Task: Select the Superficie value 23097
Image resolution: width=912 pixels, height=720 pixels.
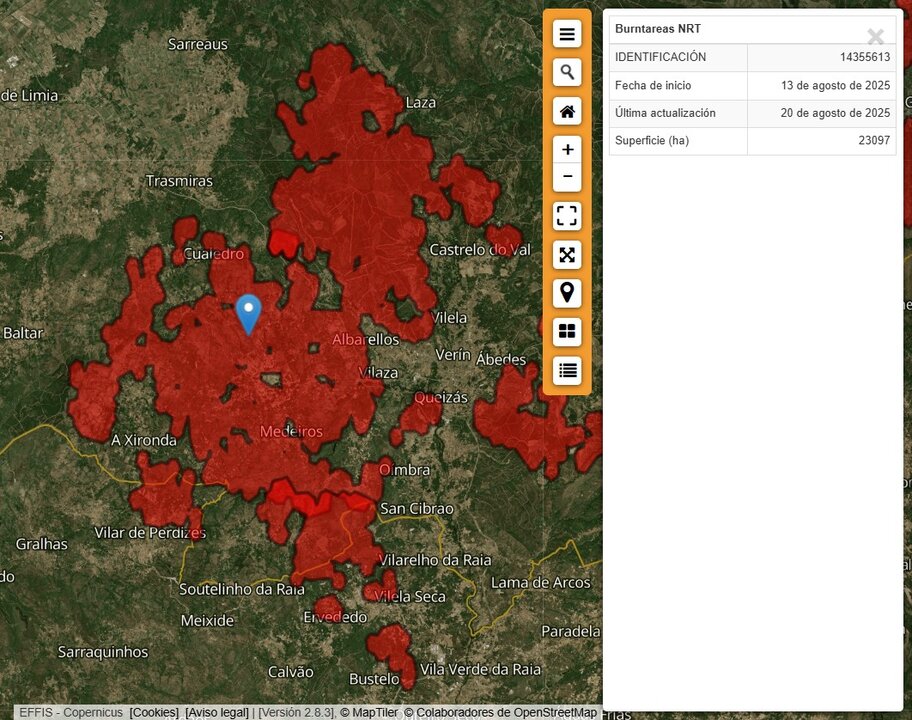Action: click(x=874, y=140)
